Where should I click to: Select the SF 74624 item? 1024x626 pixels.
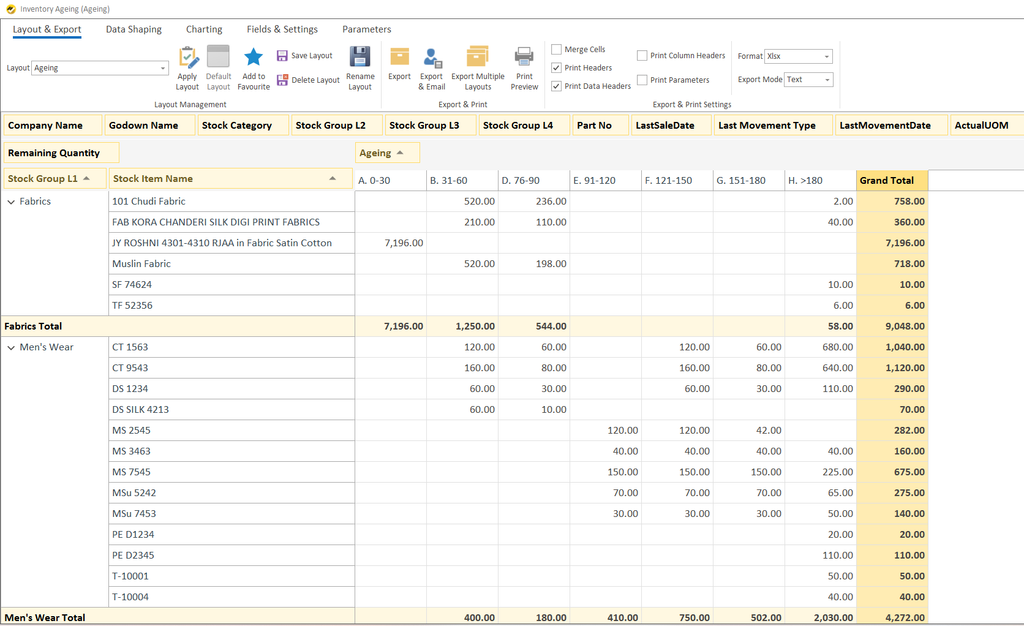pyautogui.click(x=232, y=285)
